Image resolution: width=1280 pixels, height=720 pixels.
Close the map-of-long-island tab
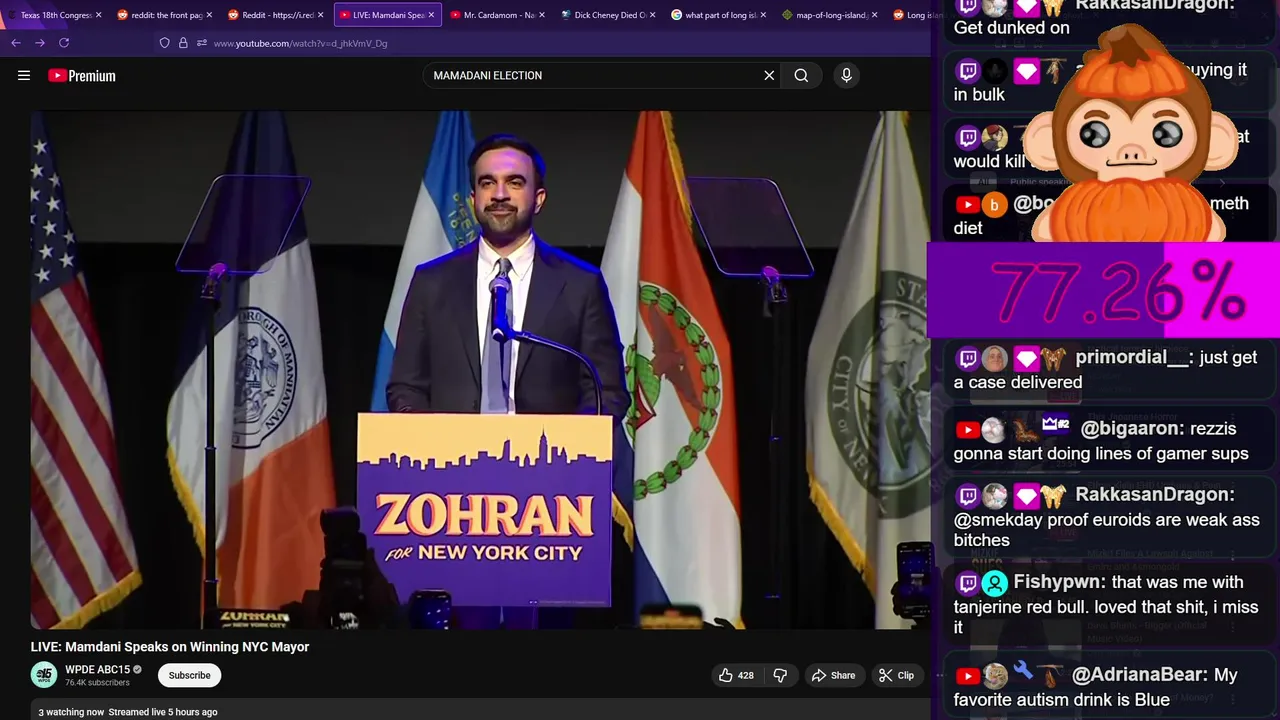[875, 15]
